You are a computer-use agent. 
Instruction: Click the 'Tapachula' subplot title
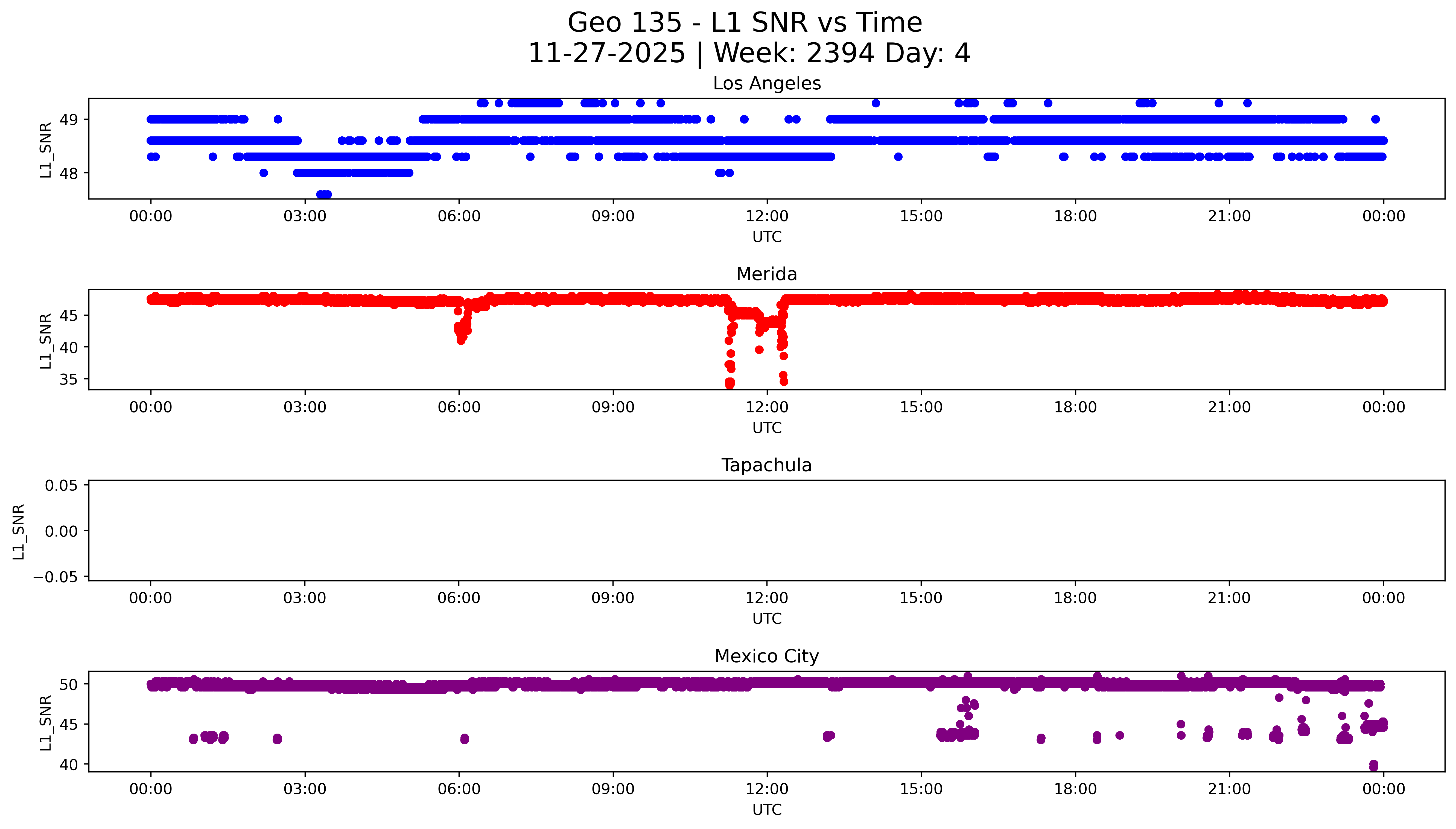click(766, 465)
